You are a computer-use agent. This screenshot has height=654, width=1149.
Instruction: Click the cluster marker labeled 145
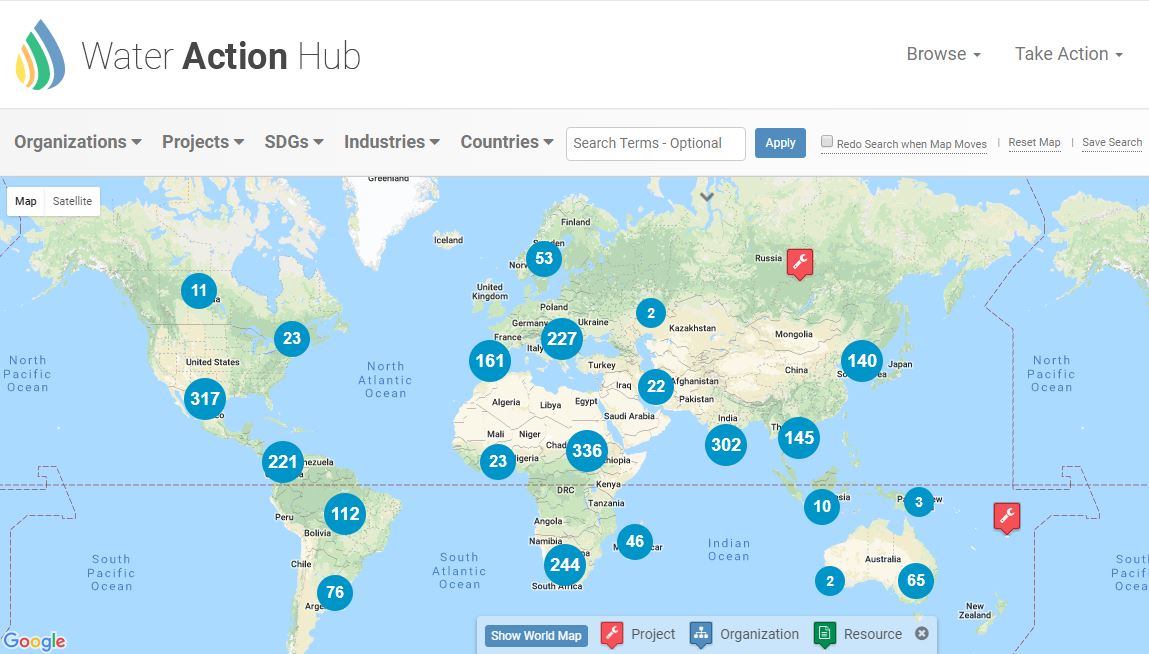(x=799, y=438)
